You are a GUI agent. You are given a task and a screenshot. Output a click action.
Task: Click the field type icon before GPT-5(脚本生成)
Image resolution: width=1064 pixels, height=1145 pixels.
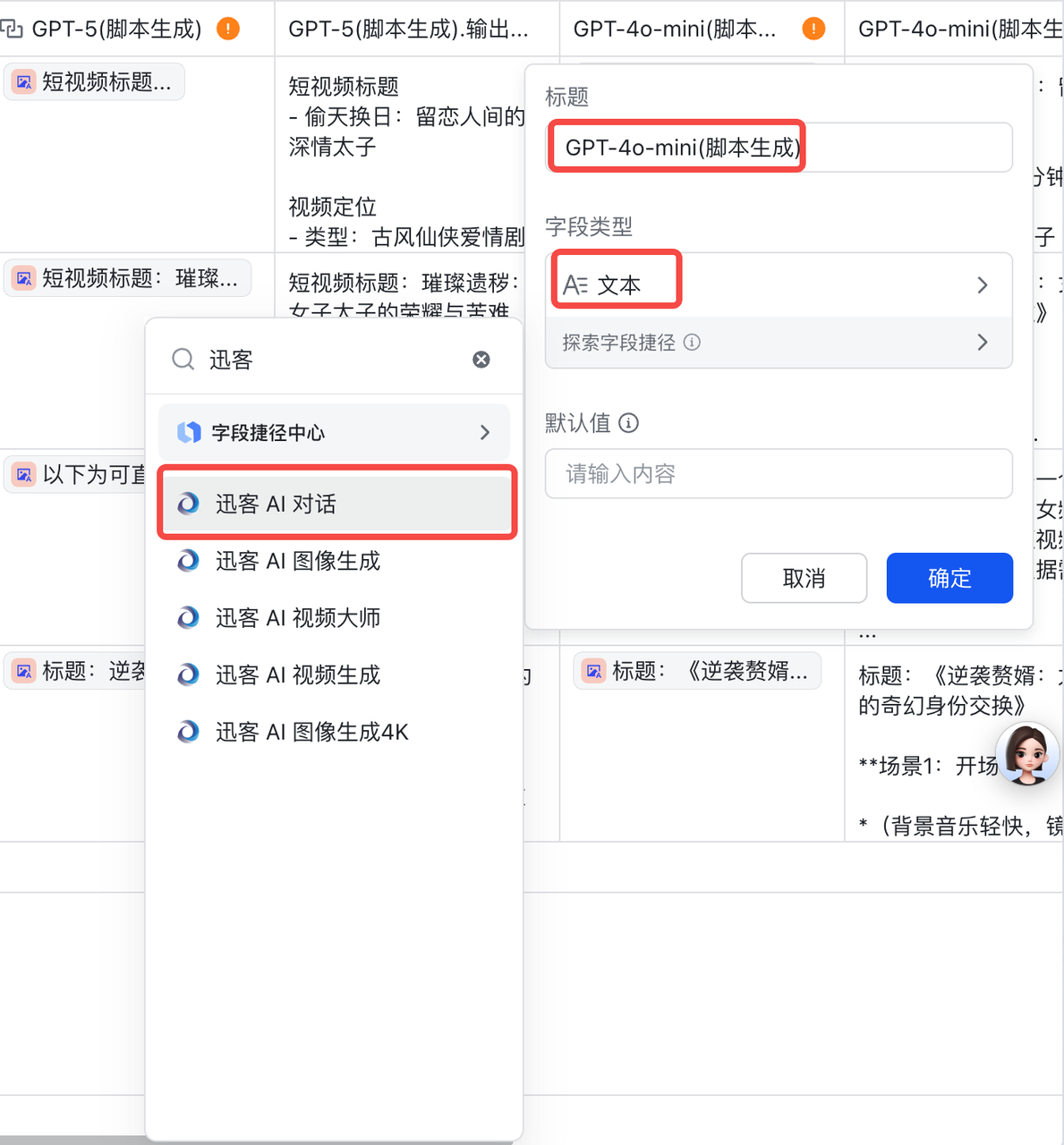[12, 29]
